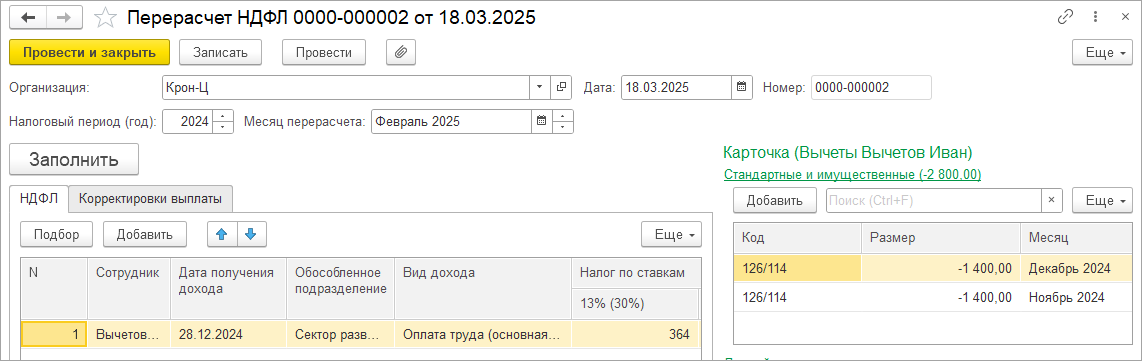
Task: Increase the Налоговый период year
Action: point(224,116)
